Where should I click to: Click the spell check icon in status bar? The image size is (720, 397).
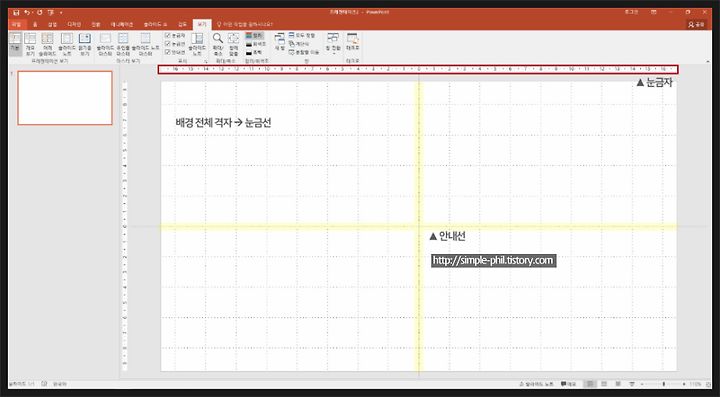click(x=44, y=384)
